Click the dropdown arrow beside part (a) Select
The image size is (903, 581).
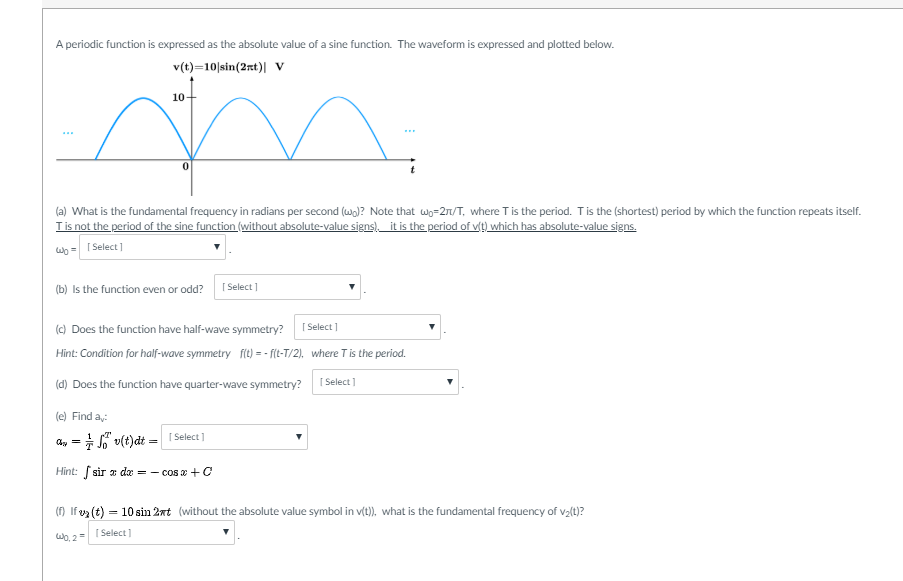click(x=216, y=247)
